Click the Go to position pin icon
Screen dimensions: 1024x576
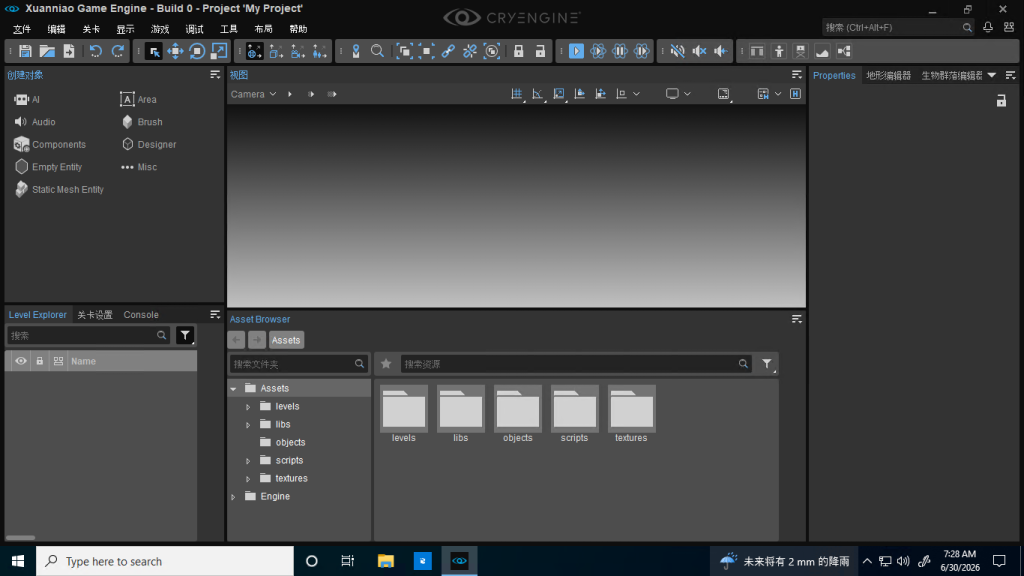click(x=356, y=51)
